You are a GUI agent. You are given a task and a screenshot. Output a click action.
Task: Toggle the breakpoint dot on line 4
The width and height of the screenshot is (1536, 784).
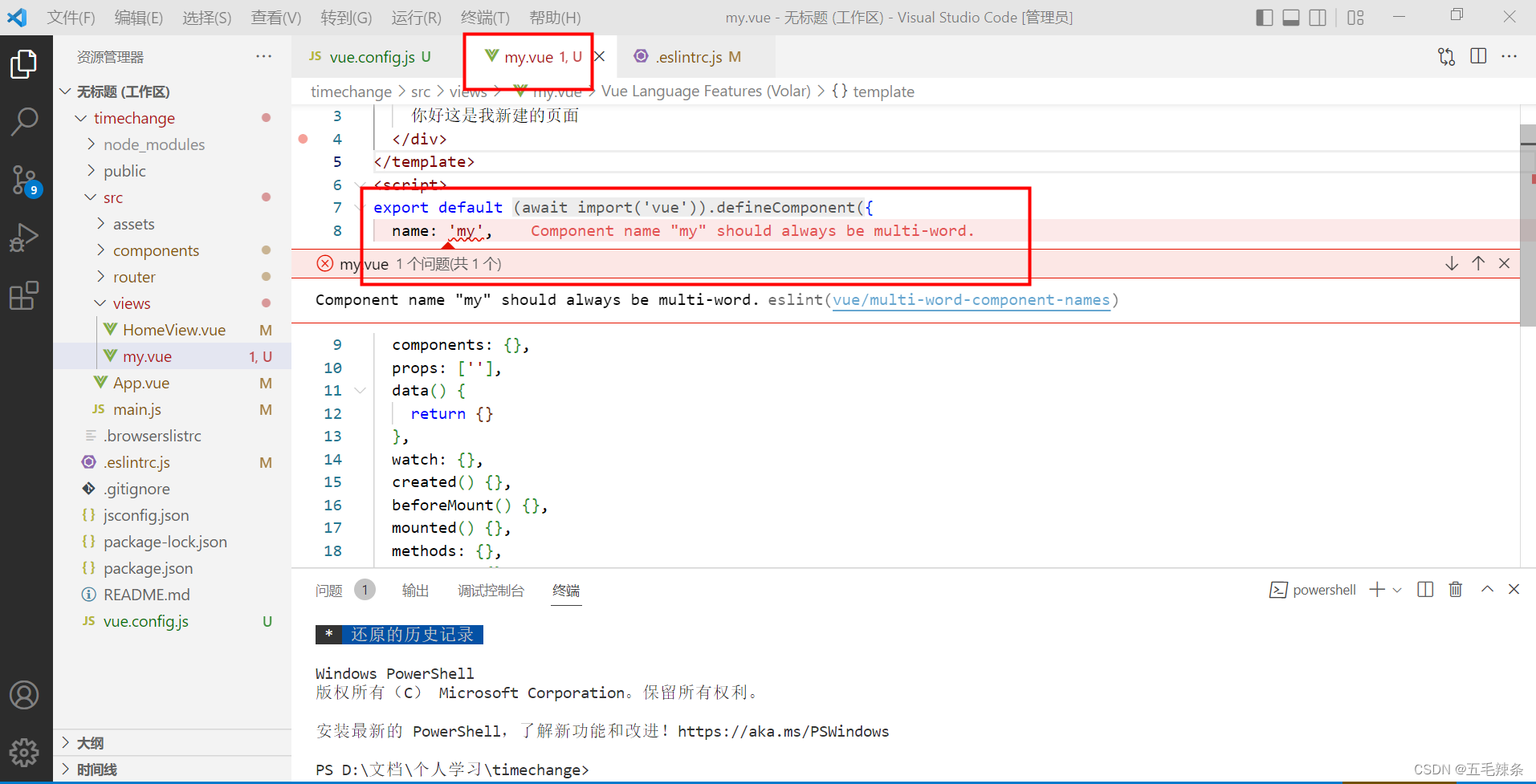[304, 138]
